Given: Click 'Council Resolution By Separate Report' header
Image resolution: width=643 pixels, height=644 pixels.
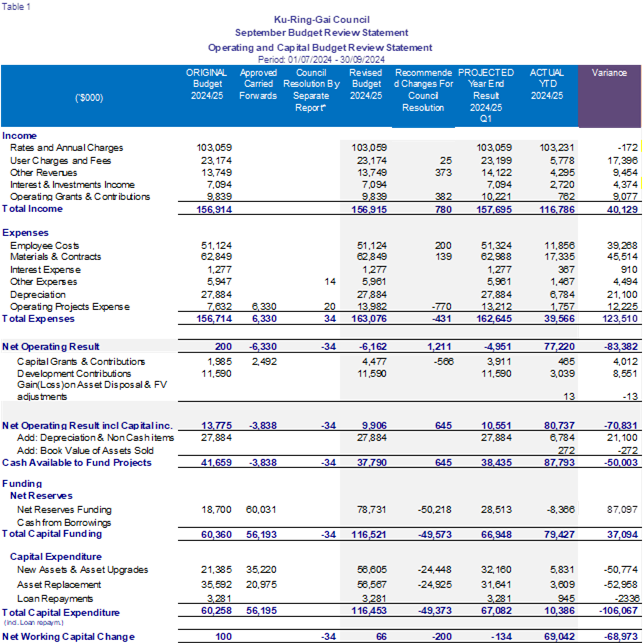Looking at the screenshot, I should coord(311,90).
